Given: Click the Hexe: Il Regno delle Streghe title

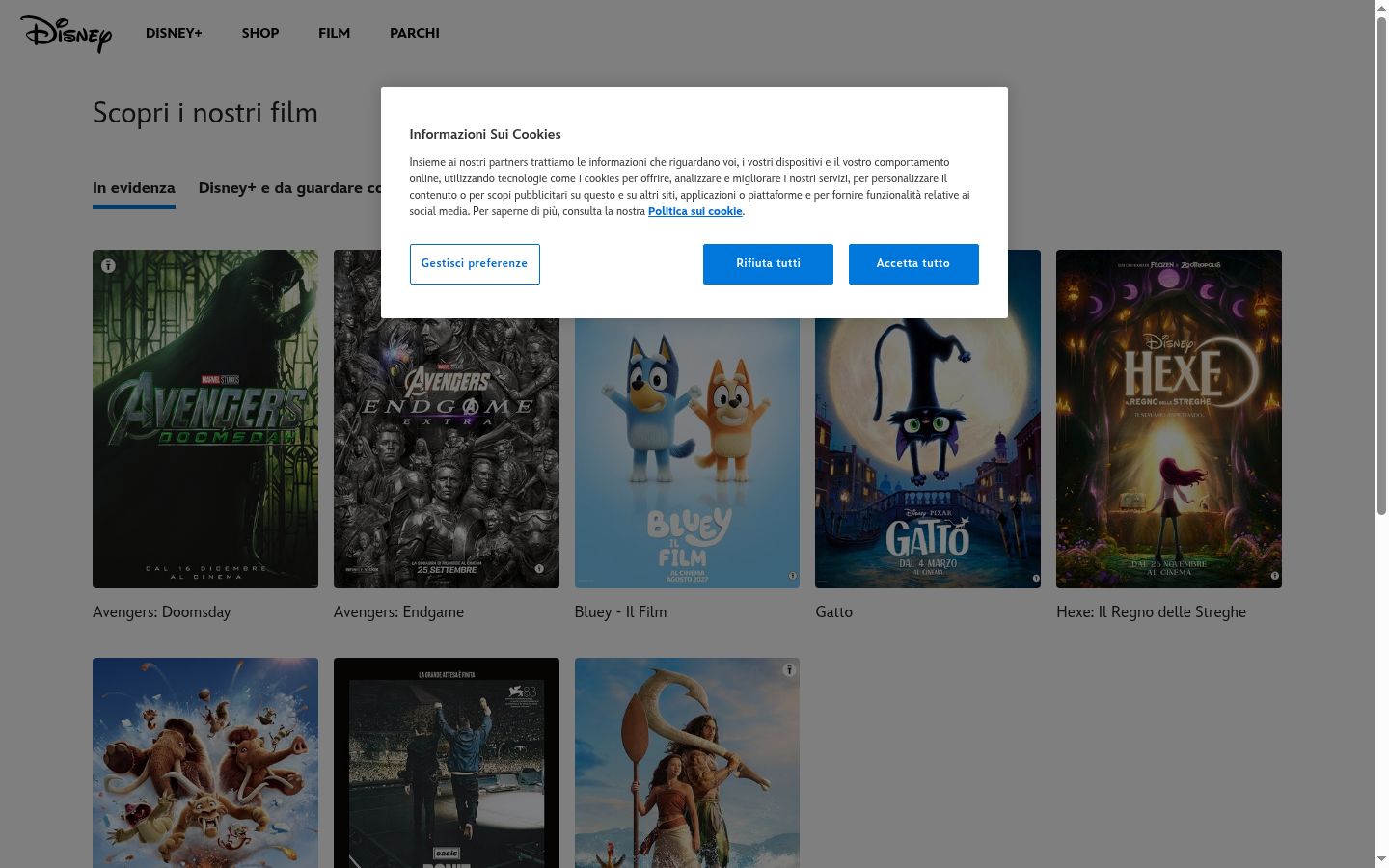Looking at the screenshot, I should click(1151, 612).
